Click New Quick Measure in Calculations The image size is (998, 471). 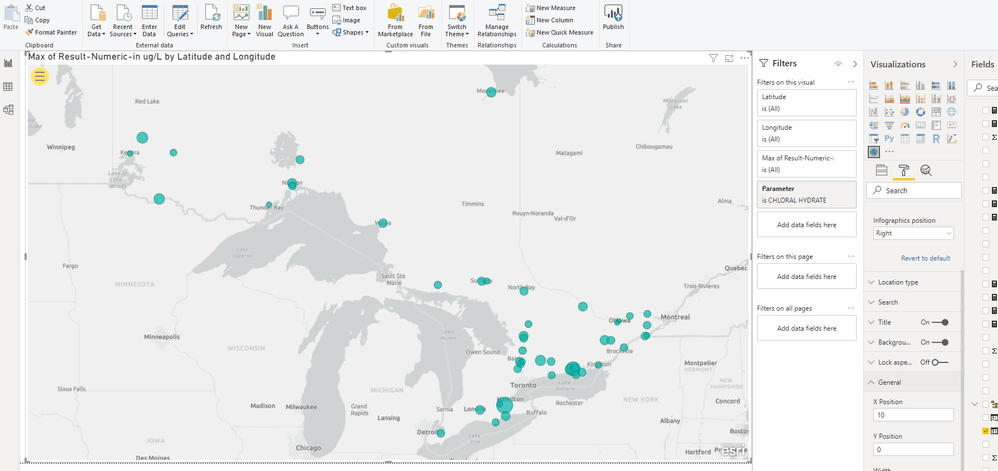tap(559, 32)
